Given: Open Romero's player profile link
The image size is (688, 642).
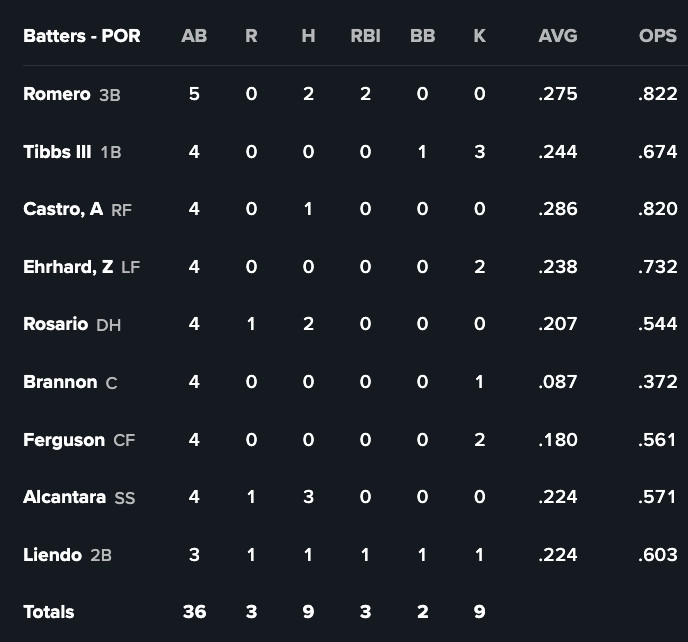Looking at the screenshot, I should [x=57, y=94].
